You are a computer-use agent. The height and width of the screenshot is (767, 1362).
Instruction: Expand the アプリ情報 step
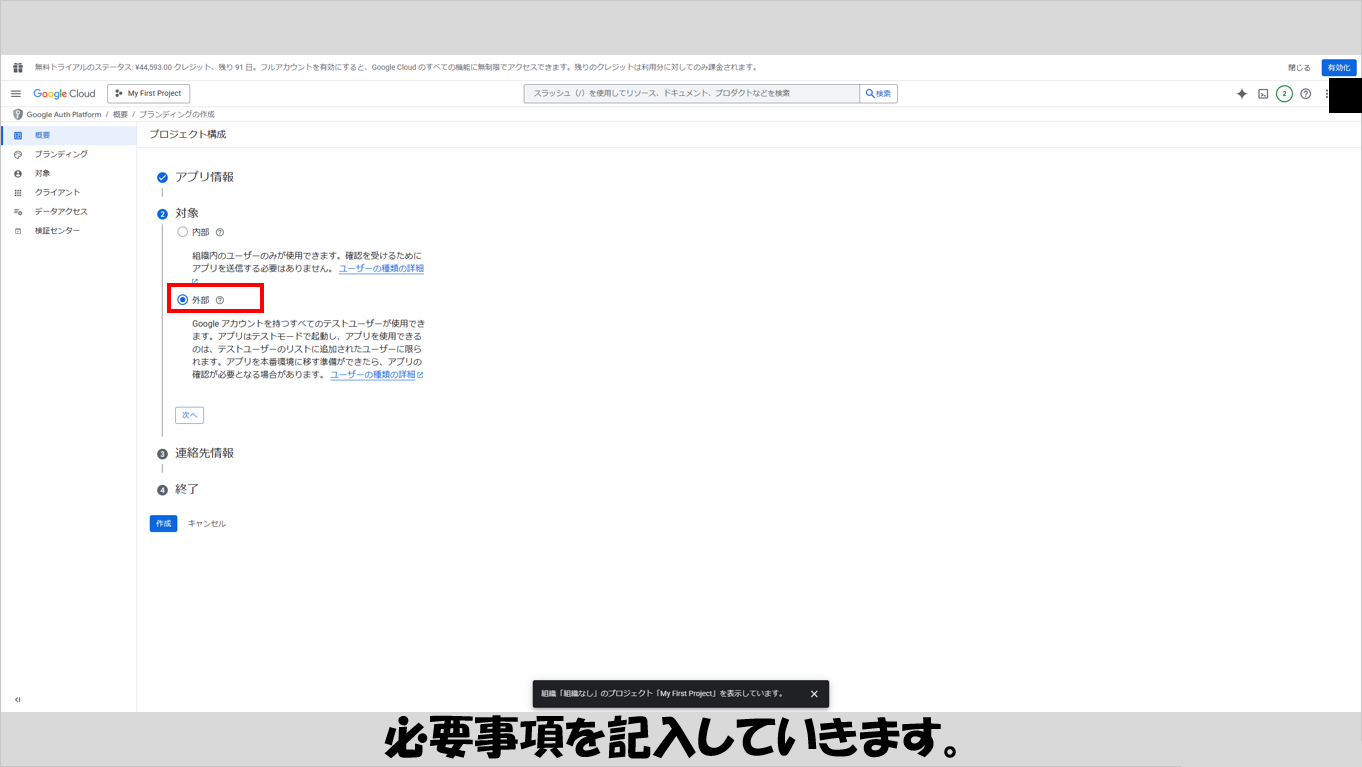[204, 177]
